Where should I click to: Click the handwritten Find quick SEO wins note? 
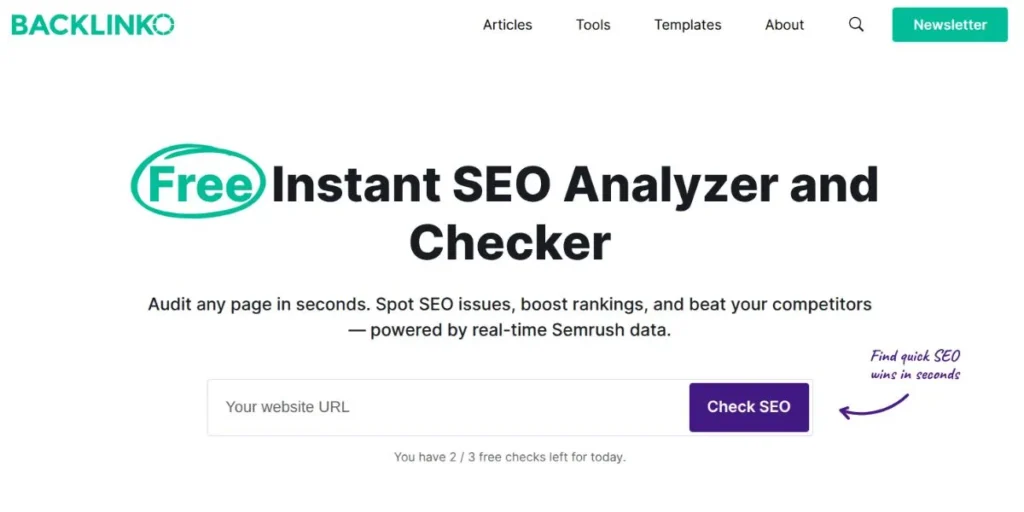click(915, 365)
